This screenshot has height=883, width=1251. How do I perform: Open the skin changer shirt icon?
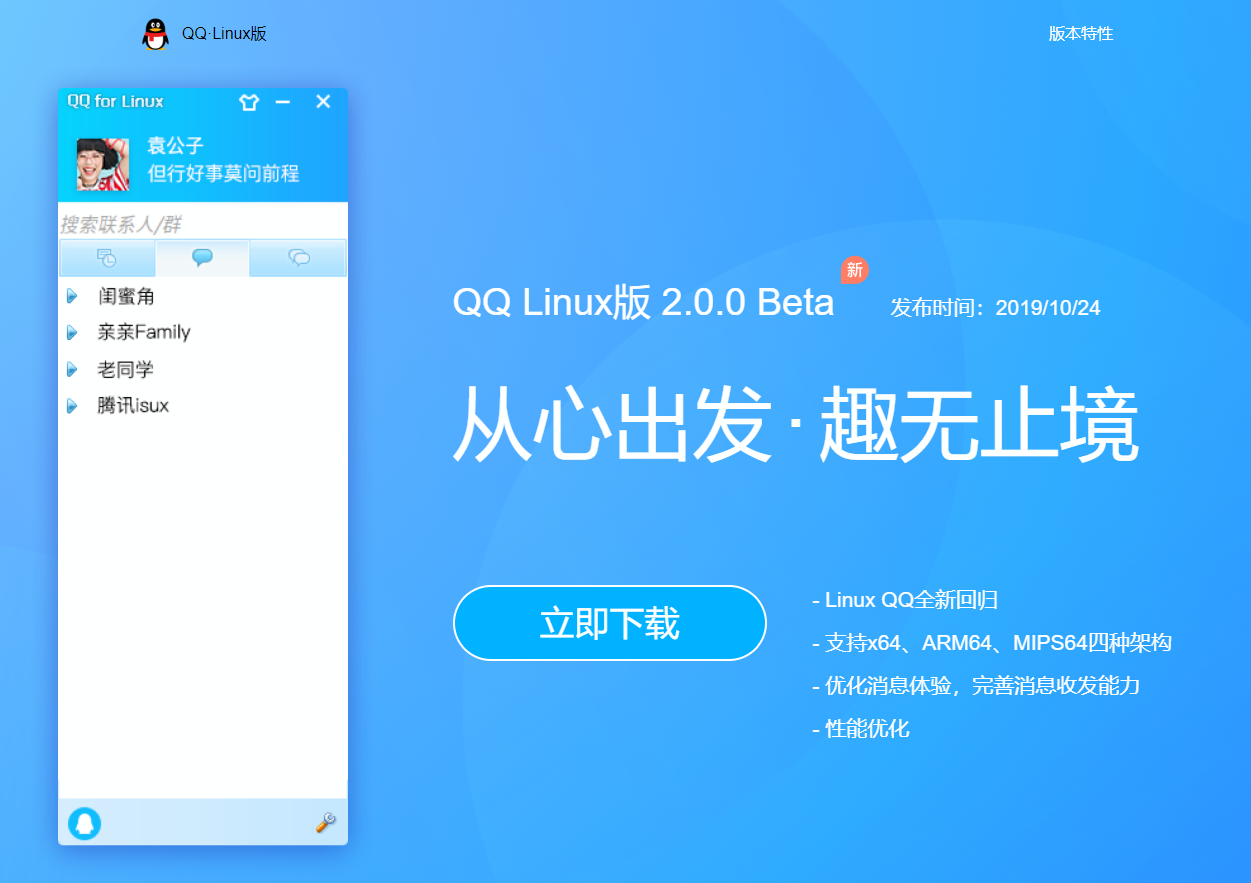tap(249, 102)
